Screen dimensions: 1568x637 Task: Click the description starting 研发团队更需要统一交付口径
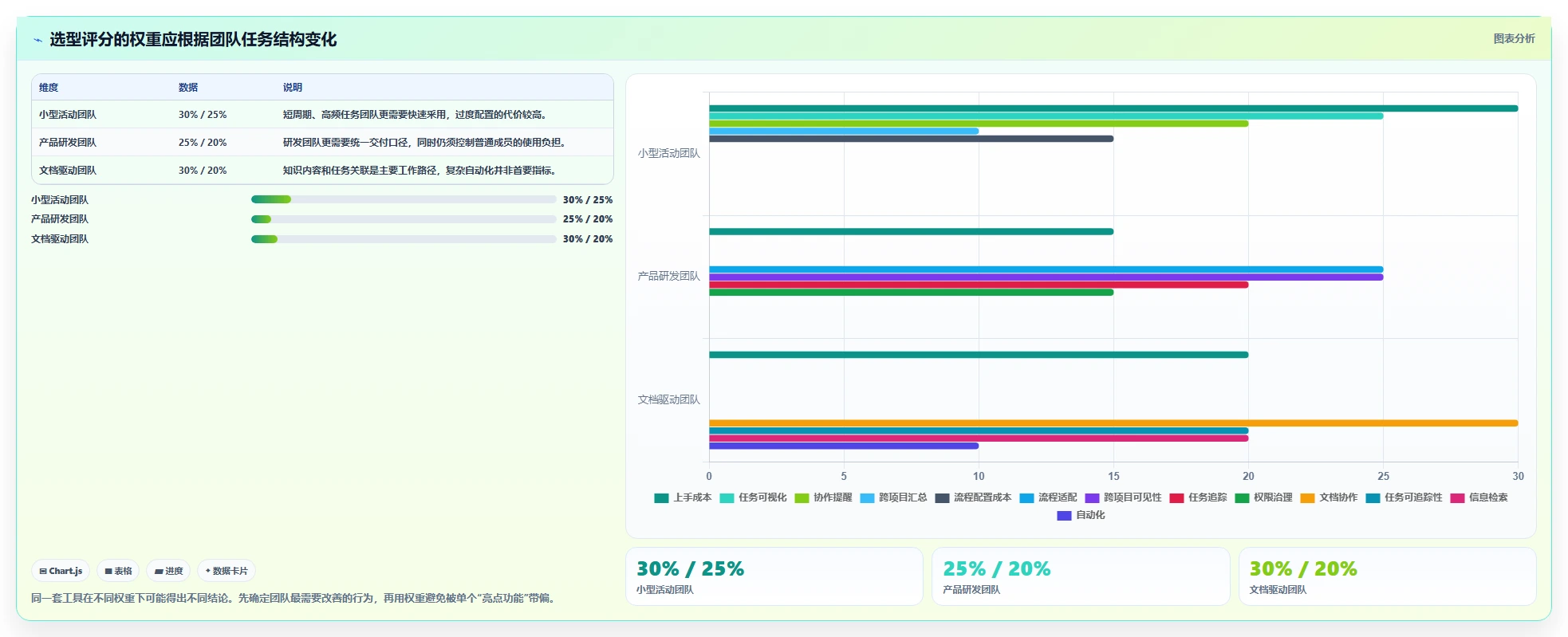pos(425,143)
